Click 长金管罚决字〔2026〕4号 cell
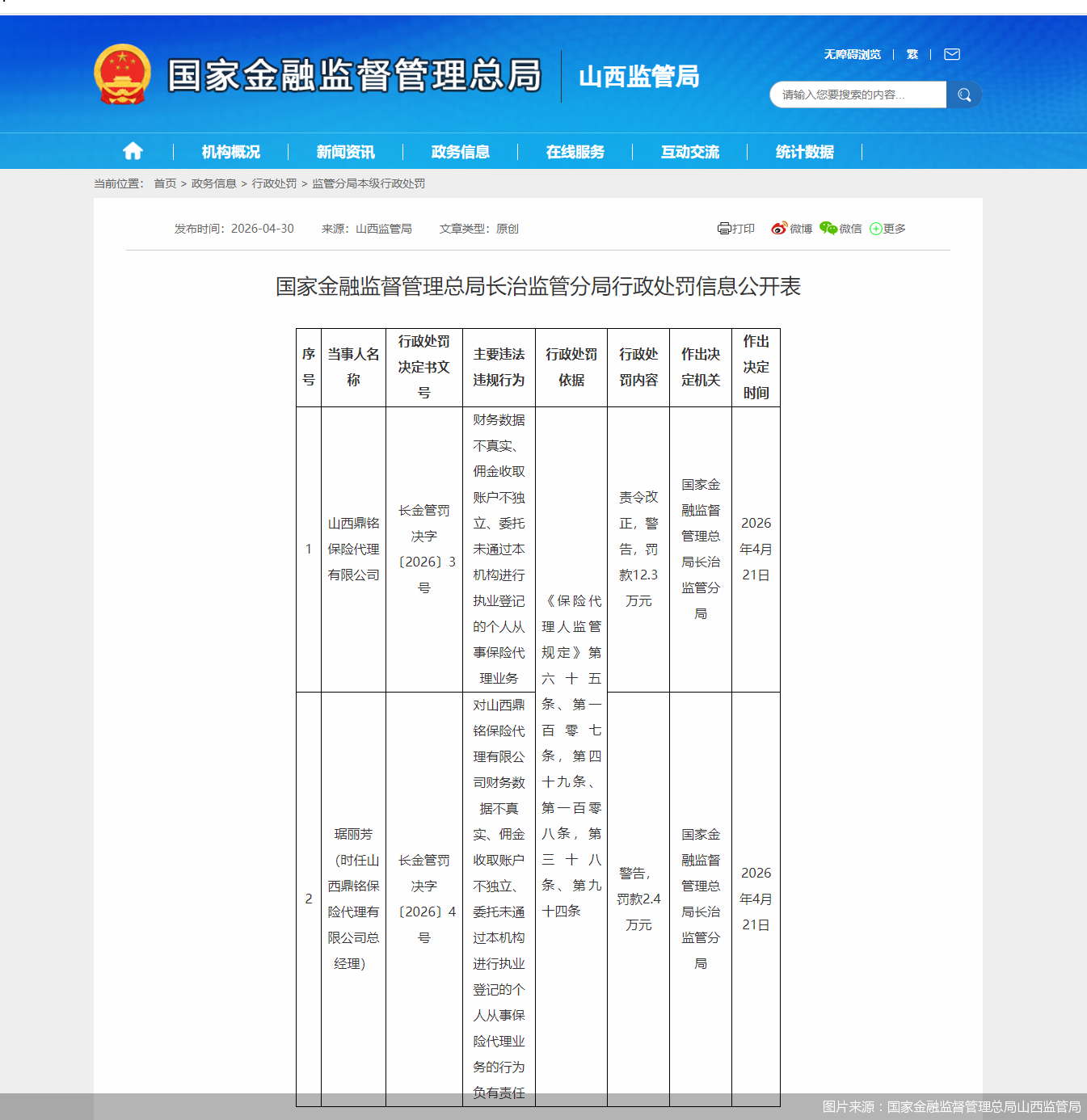This screenshot has width=1087, height=1120. tap(424, 899)
